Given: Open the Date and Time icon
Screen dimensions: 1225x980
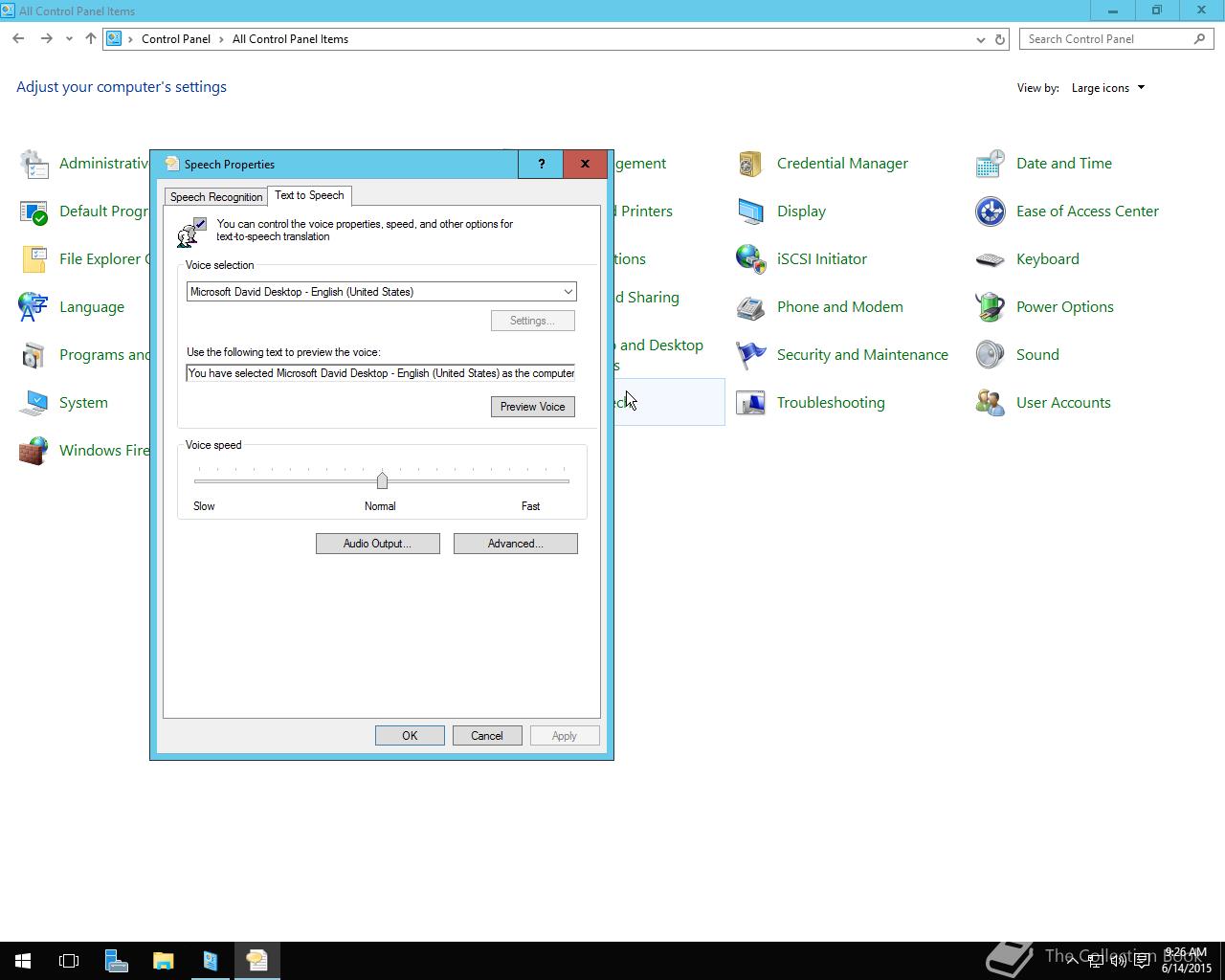Looking at the screenshot, I should click(x=990, y=164).
